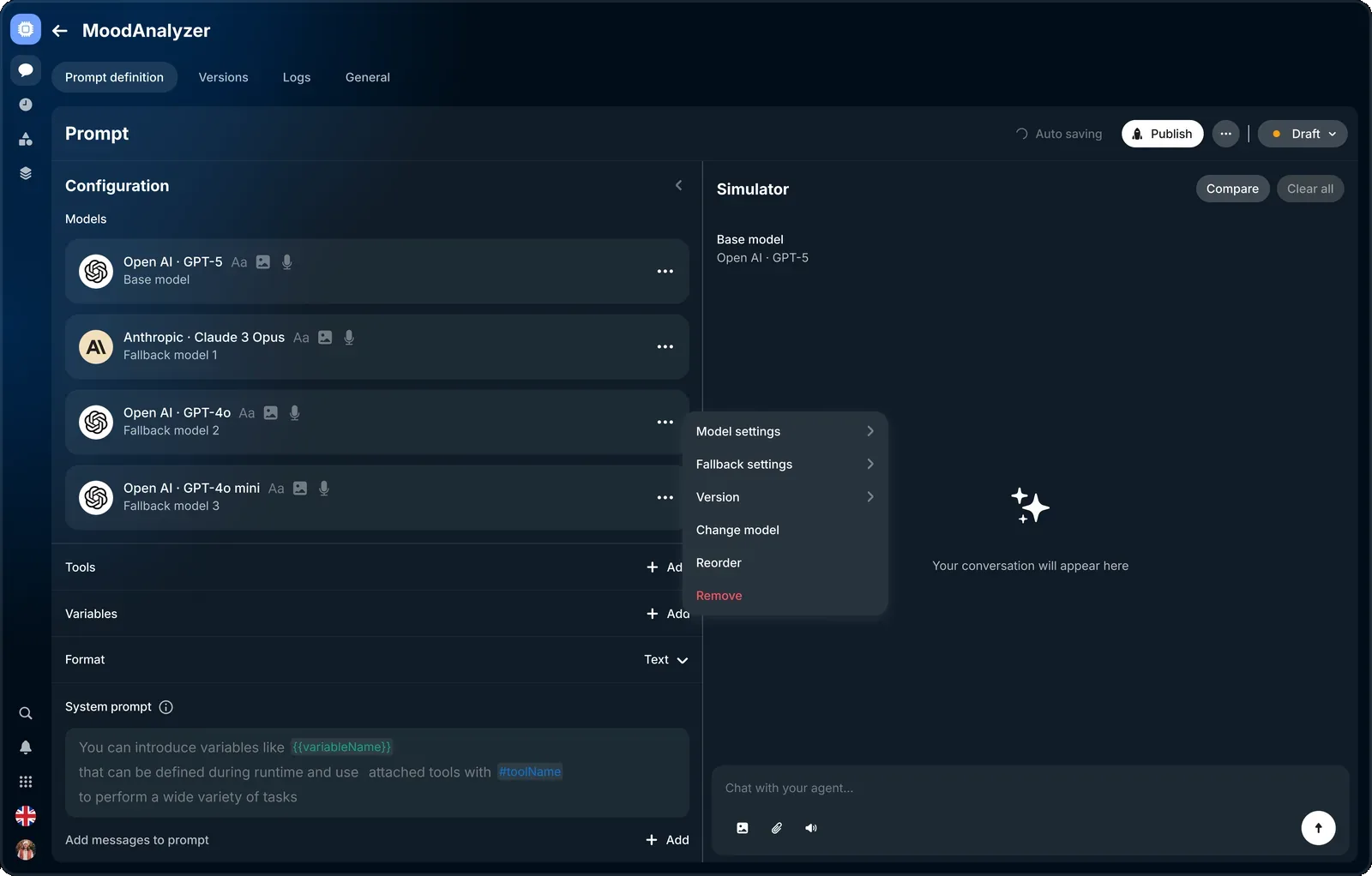
Task: Click the speaker audio icon in chat
Action: tap(811, 828)
